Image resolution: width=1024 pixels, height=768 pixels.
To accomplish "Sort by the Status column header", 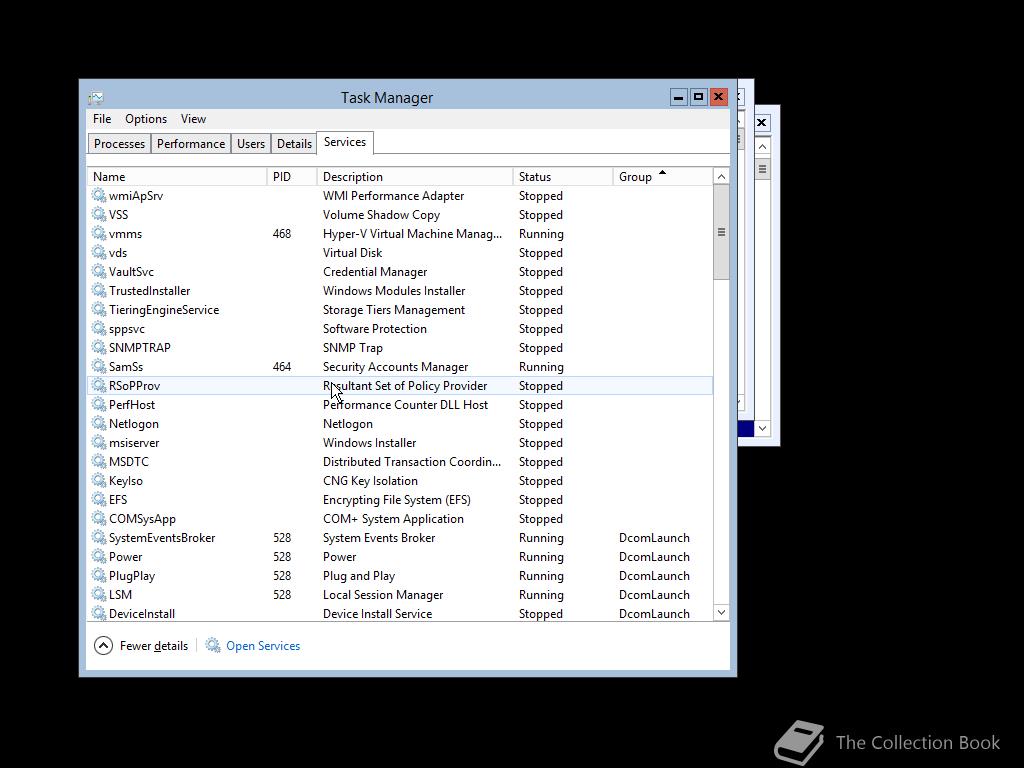I will 562,177.
